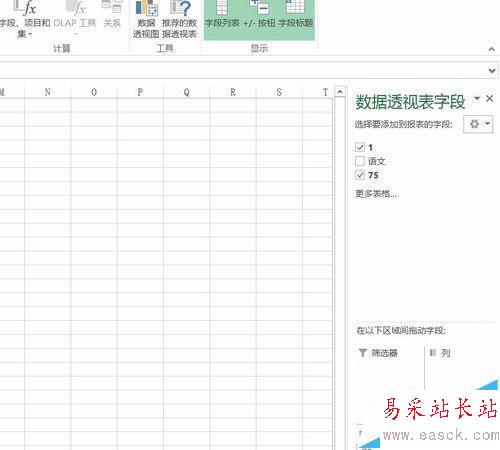Open the Relationships button

(x=112, y=15)
